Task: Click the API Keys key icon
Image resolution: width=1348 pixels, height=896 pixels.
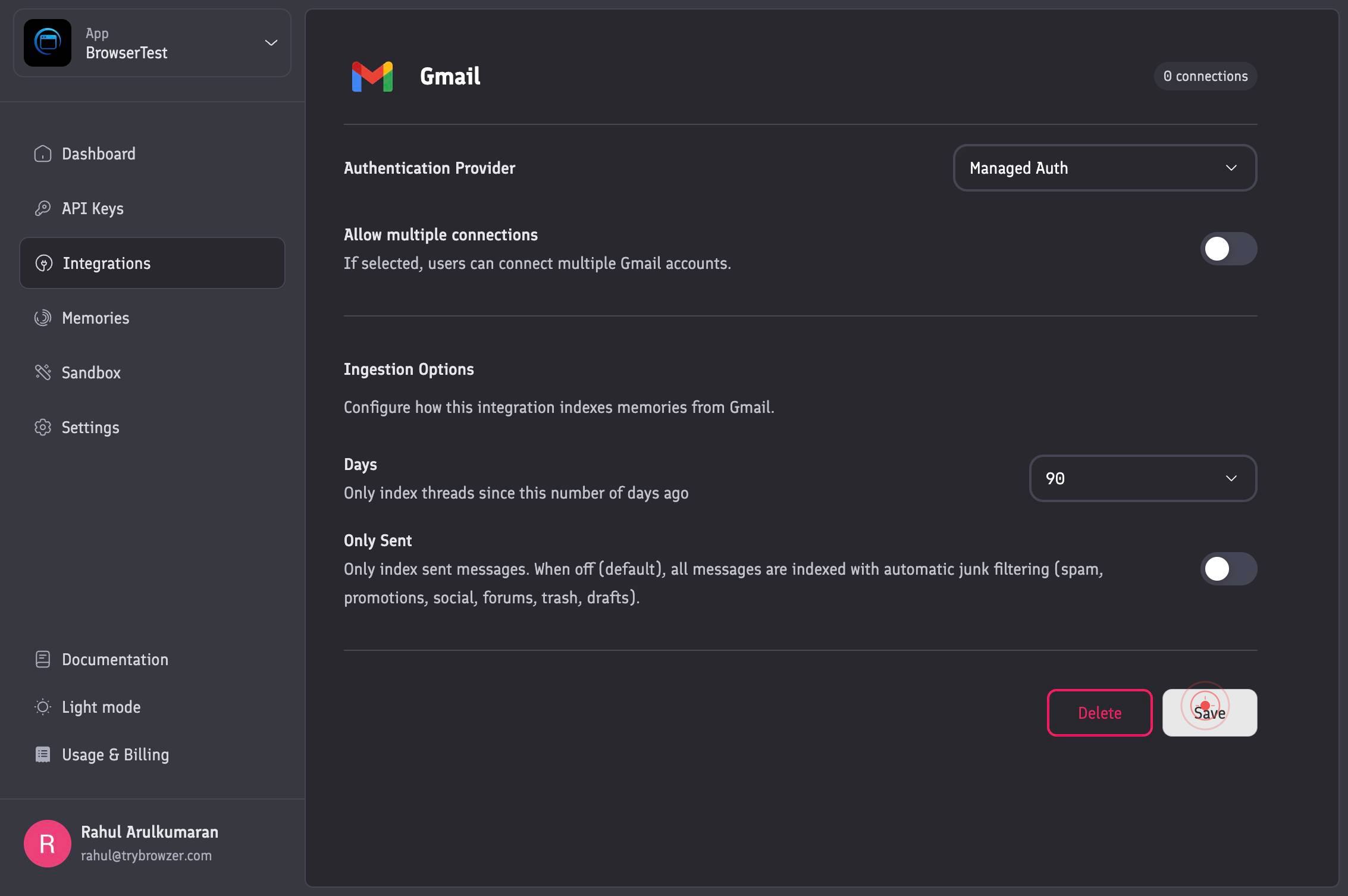Action: click(x=43, y=208)
